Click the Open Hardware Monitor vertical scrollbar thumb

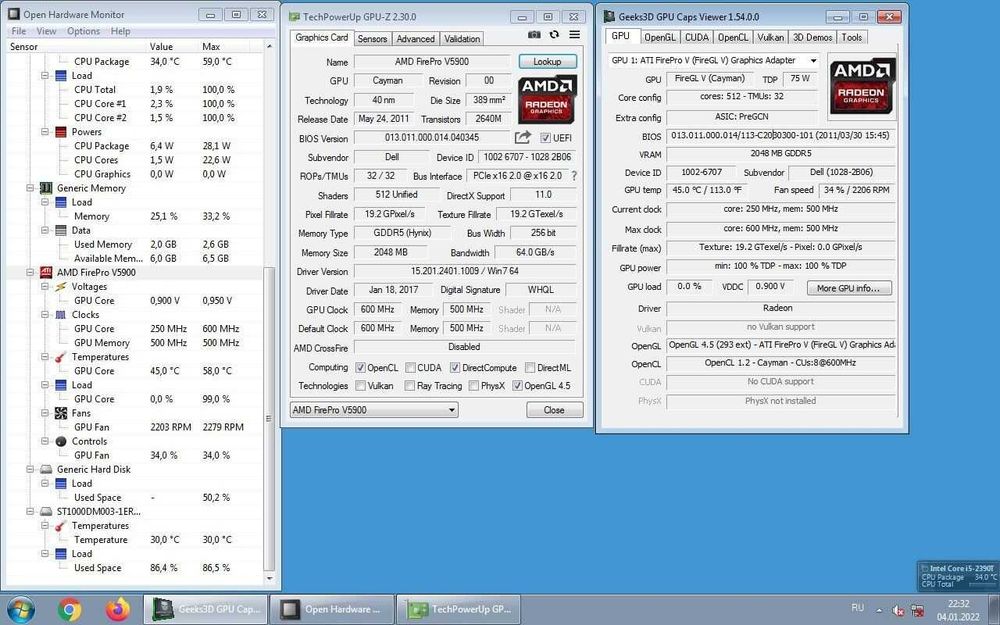269,418
